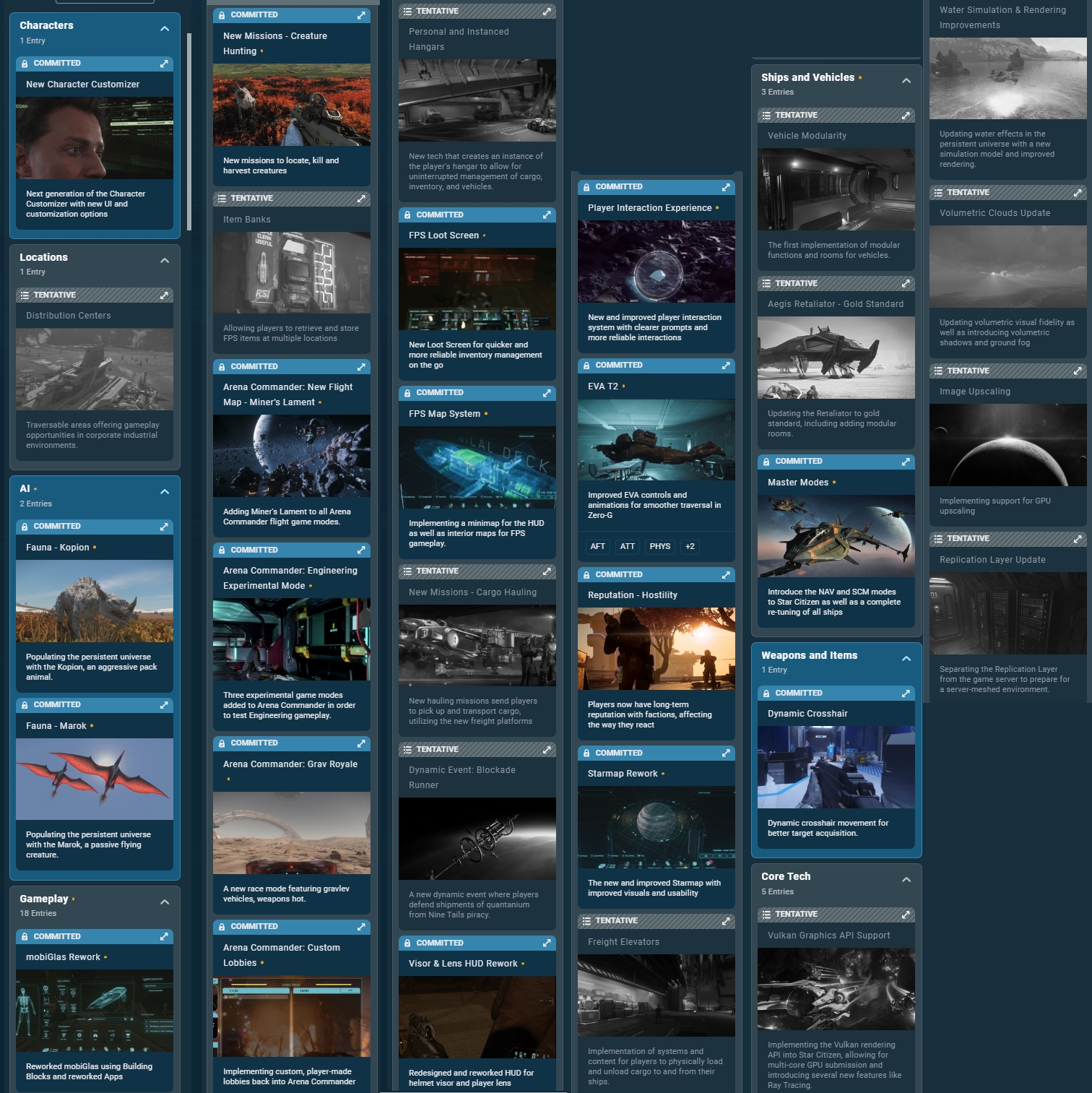Viewport: 1092px width, 1093px height.
Task: Click the "18 Entries" count under Gameplay
Action: [x=38, y=914]
